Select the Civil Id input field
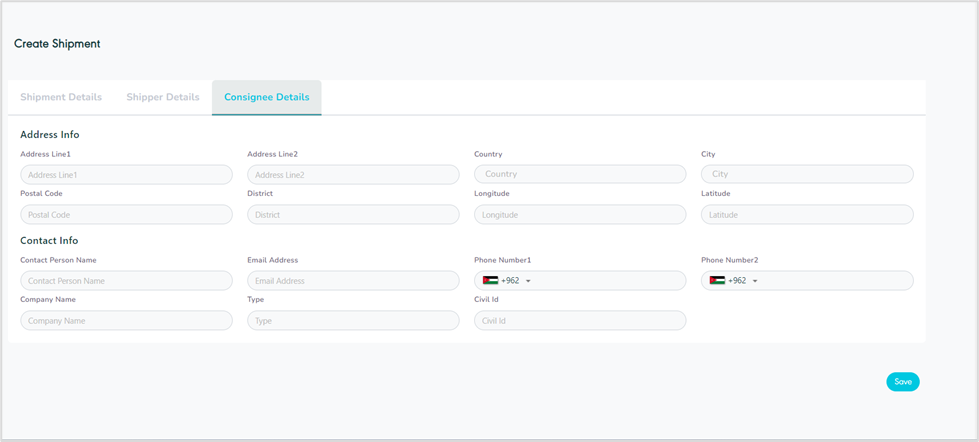The height and width of the screenshot is (442, 979). [580, 321]
